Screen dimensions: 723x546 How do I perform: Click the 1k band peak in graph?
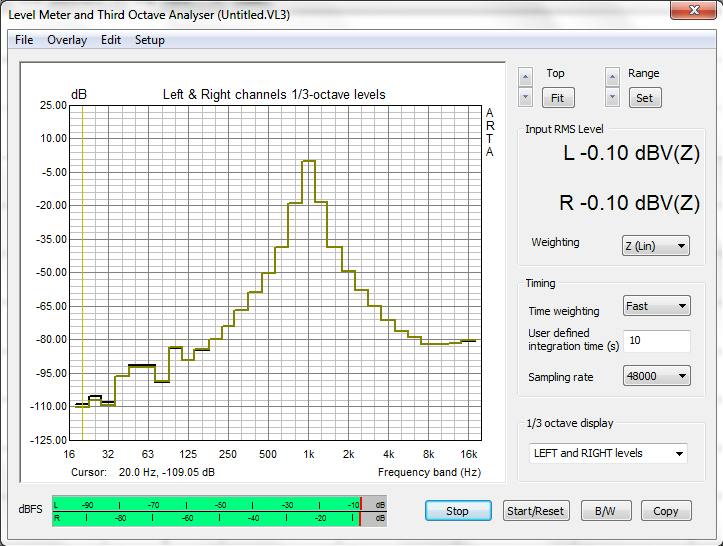309,161
